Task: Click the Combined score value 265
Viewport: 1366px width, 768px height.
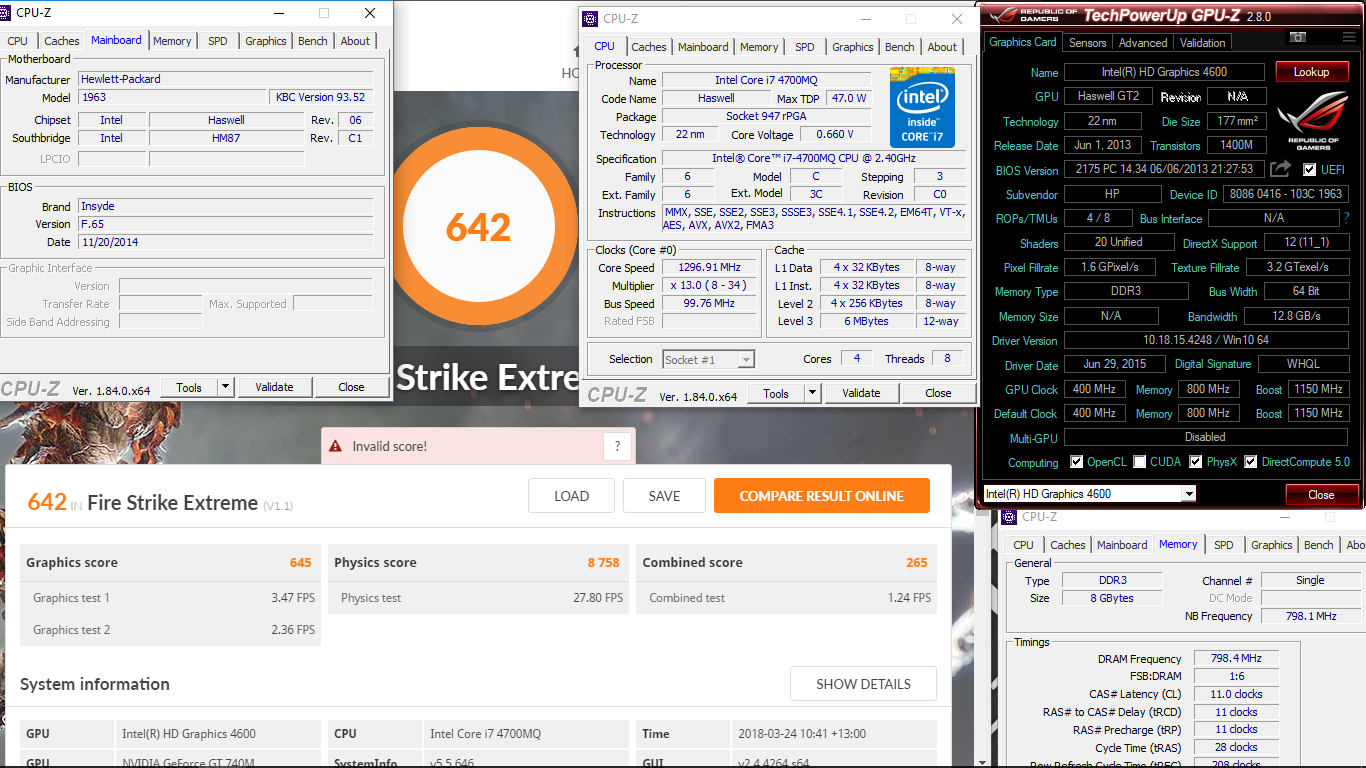Action: click(917, 562)
